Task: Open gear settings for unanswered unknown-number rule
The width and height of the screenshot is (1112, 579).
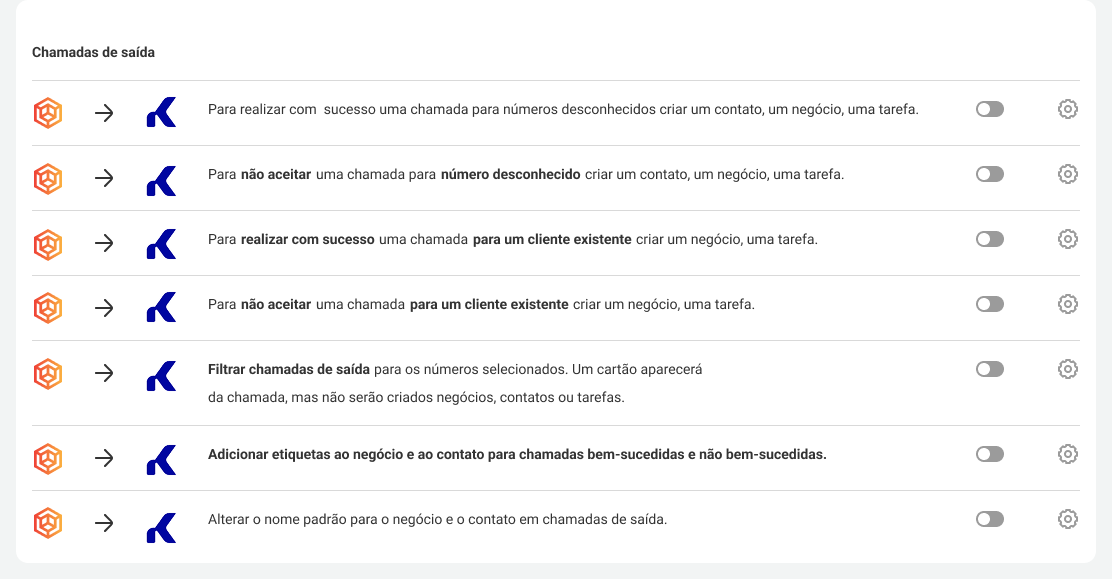Action: click(1067, 174)
